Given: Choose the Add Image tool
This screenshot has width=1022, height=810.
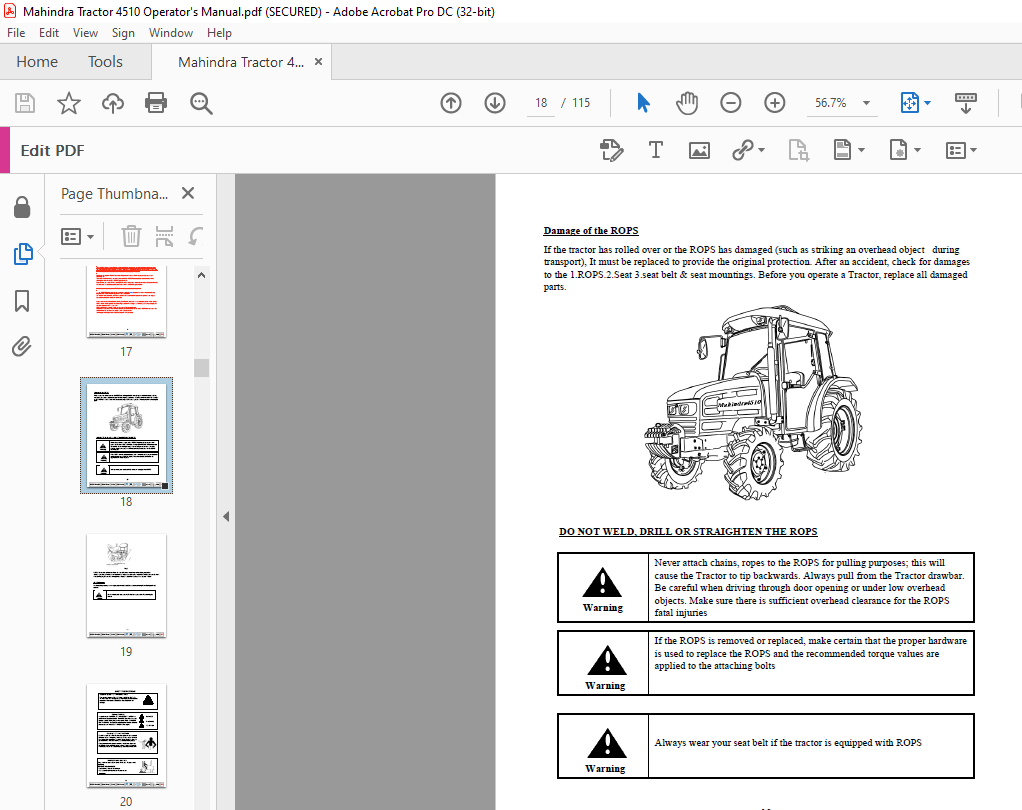Looking at the screenshot, I should click(699, 151).
